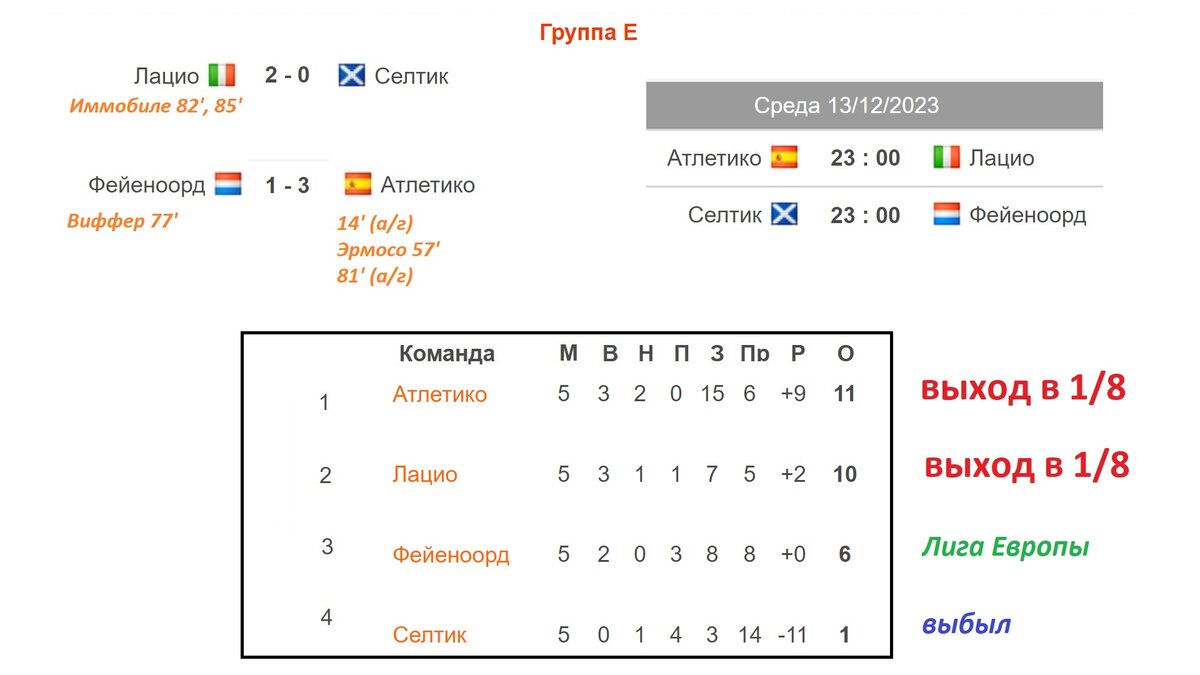Click the О points column header
Image resolution: width=1200 pixels, height=675 pixels.
845,353
